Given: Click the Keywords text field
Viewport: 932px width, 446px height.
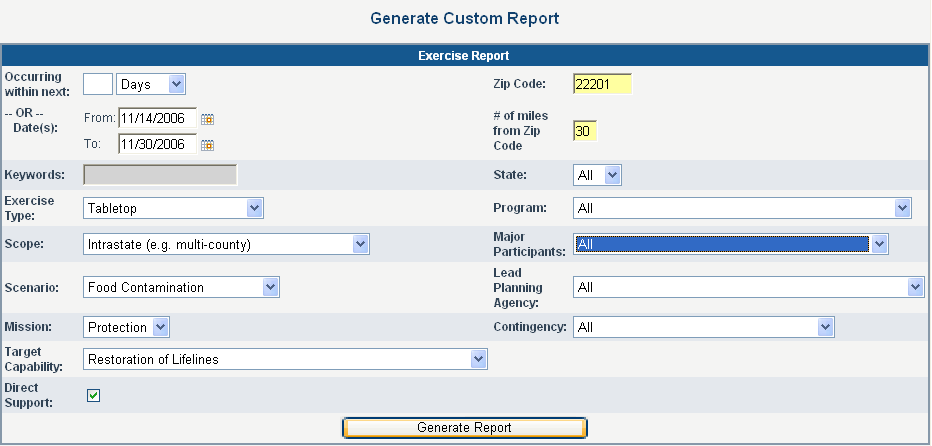Looking at the screenshot, I should click(x=160, y=175).
